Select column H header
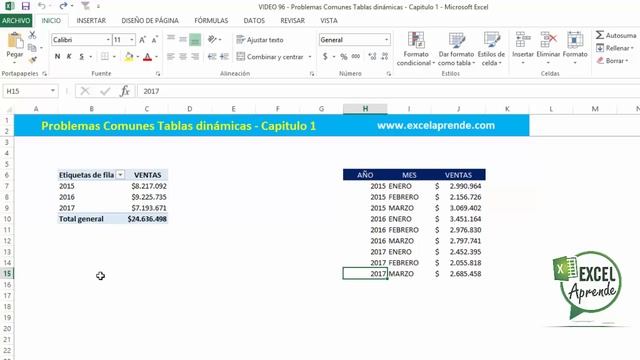The image size is (640, 360). pyautogui.click(x=365, y=109)
